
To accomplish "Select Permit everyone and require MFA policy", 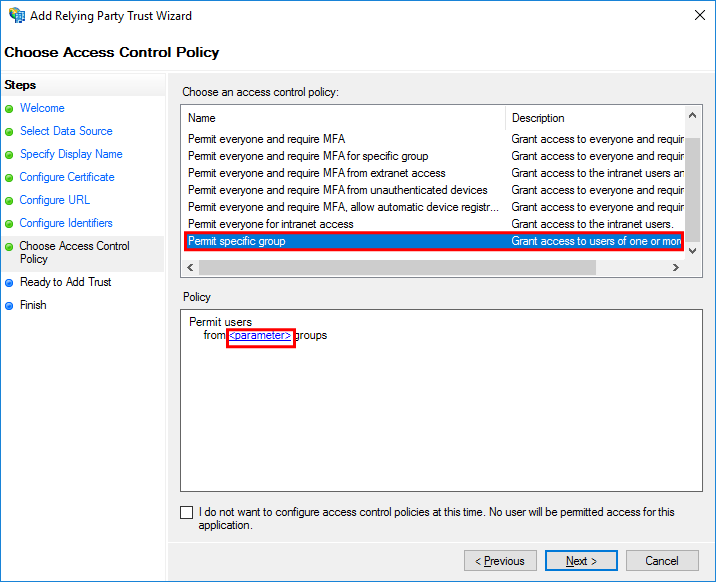I will [x=433, y=139].
